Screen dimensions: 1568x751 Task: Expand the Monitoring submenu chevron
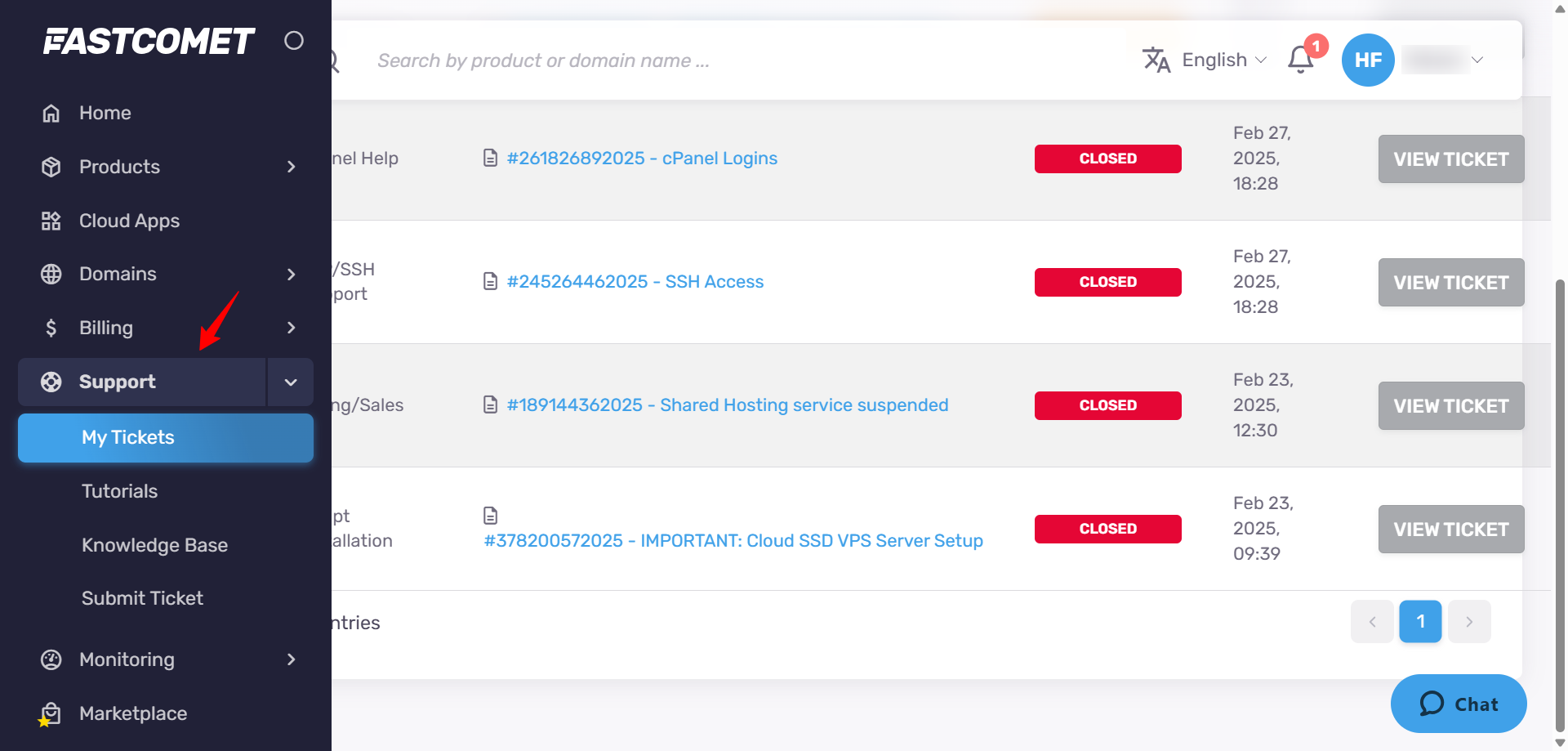pos(292,659)
